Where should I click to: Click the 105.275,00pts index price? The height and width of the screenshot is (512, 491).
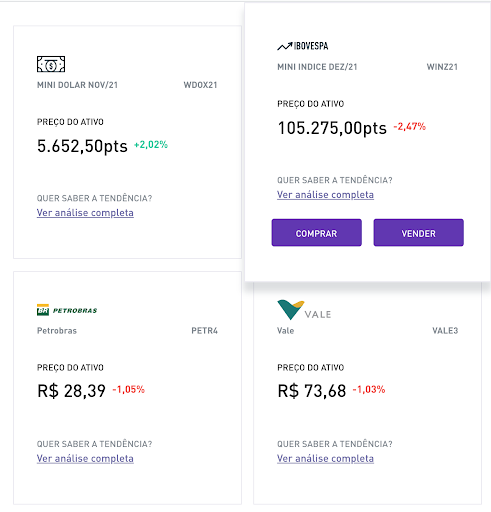(332, 128)
